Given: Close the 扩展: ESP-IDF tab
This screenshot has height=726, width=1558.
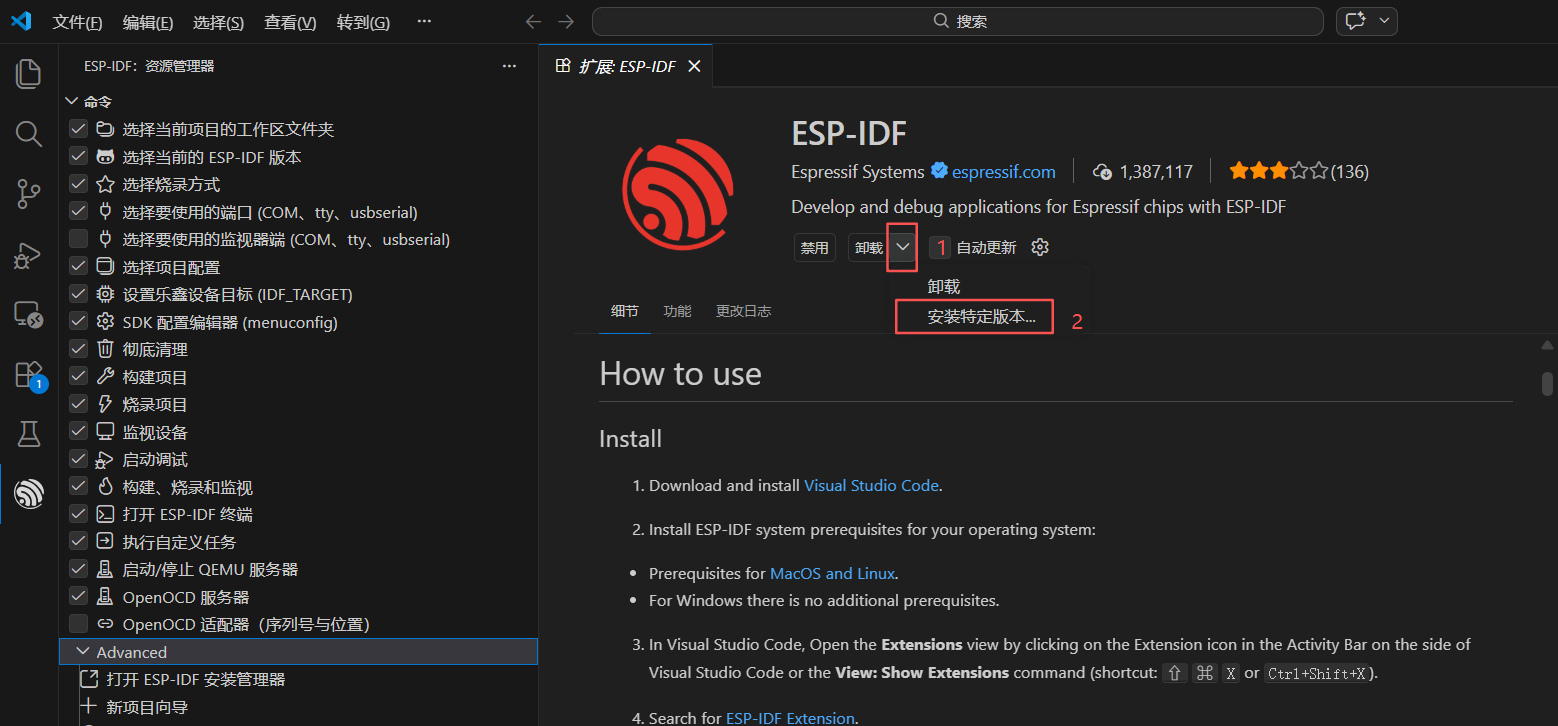Looking at the screenshot, I should 694,66.
